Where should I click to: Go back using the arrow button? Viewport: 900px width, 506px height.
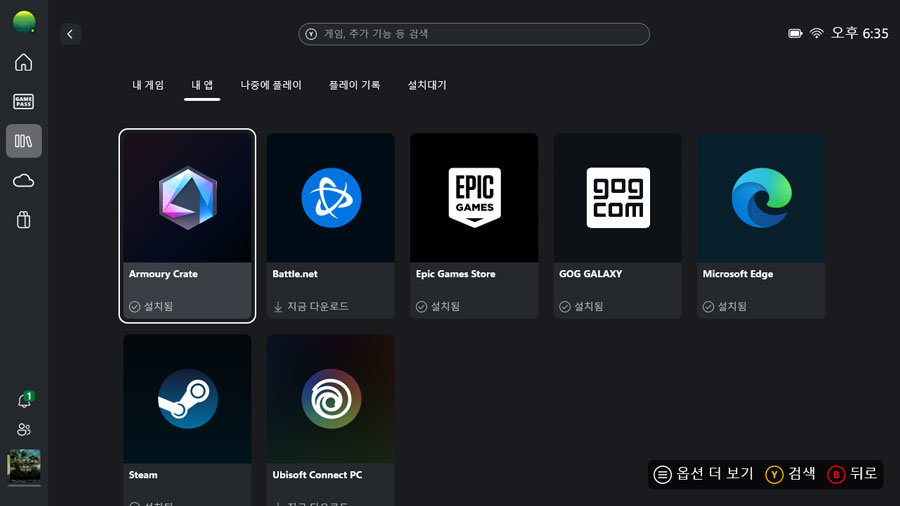[70, 34]
